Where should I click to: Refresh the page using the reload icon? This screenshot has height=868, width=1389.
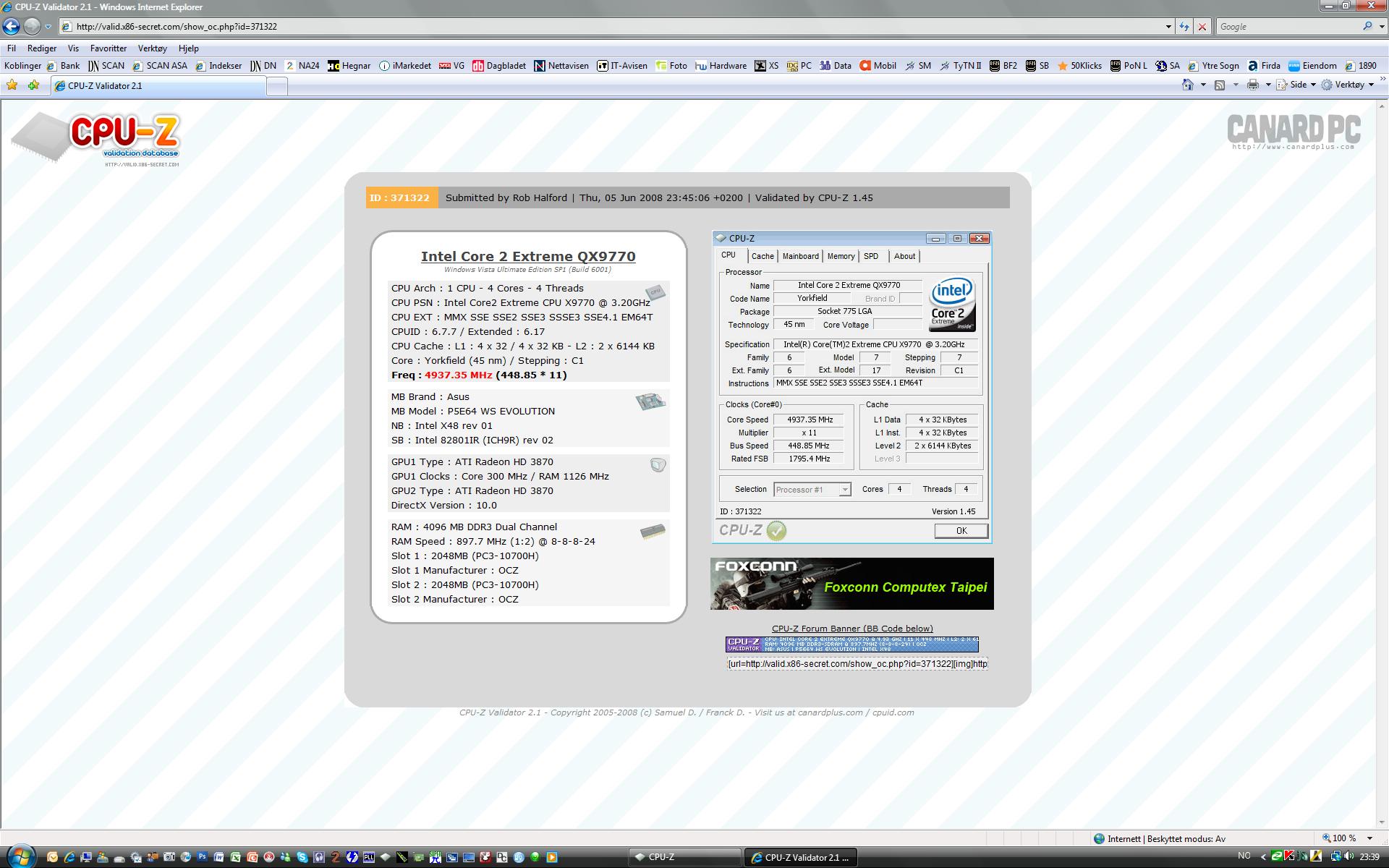click(1184, 27)
